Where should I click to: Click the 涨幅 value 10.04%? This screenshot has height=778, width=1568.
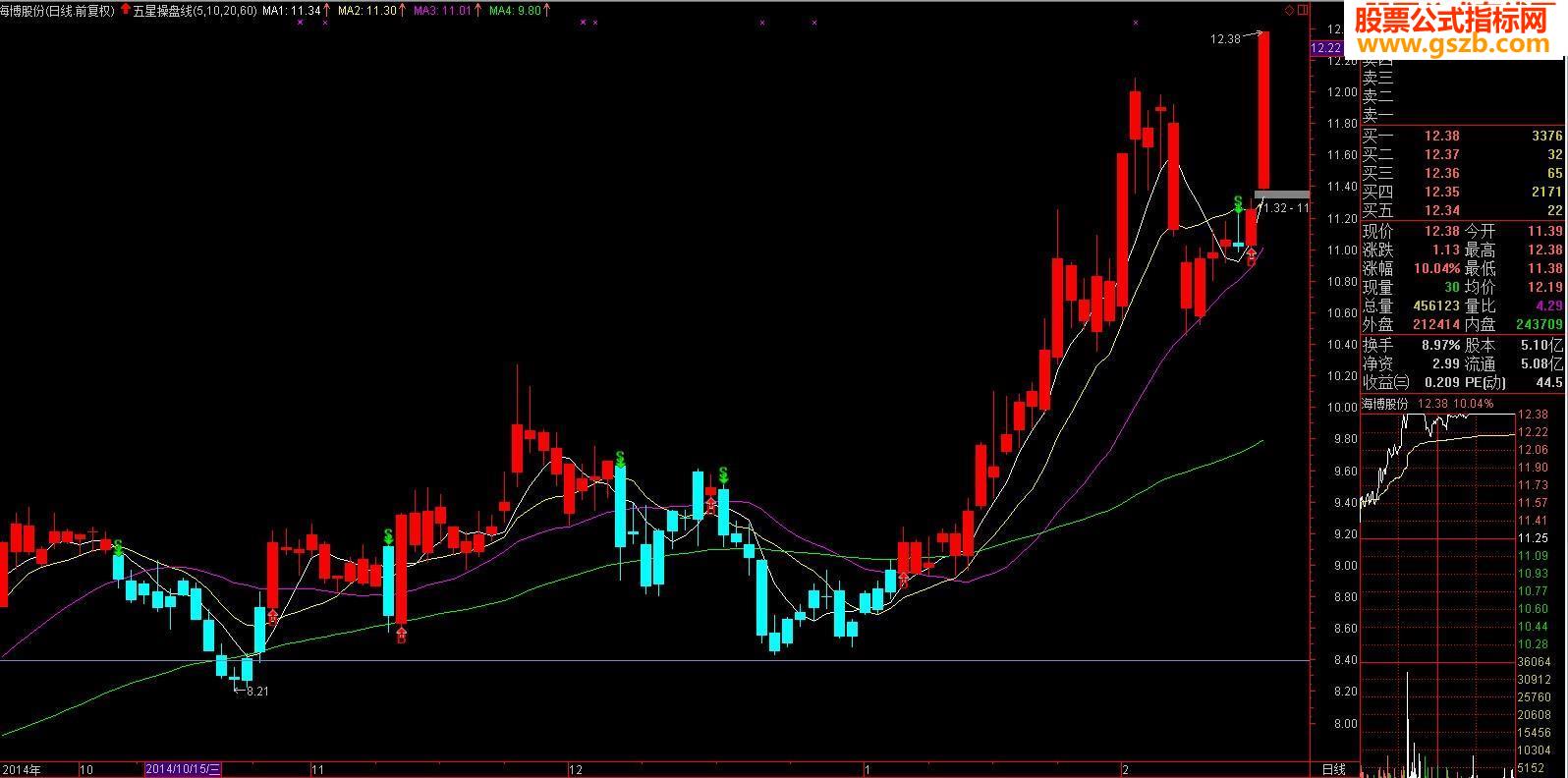click(1438, 268)
